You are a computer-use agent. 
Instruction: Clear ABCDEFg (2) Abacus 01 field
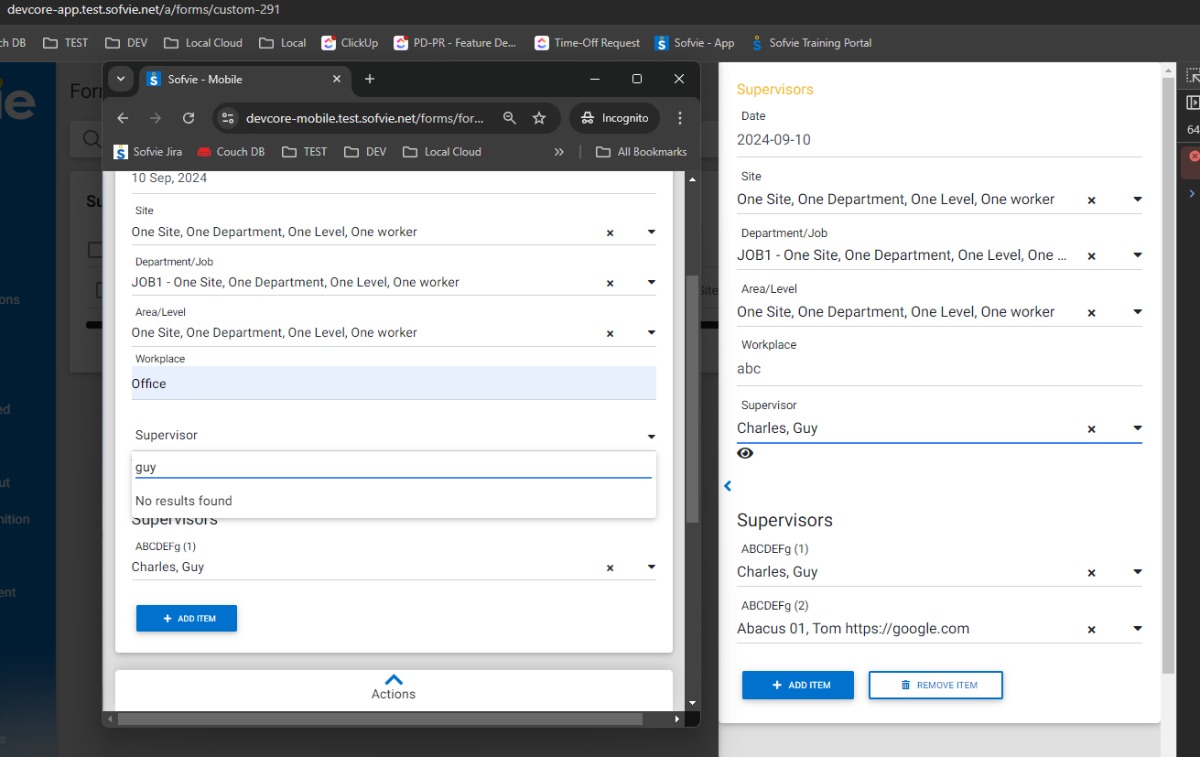pyautogui.click(x=1091, y=630)
